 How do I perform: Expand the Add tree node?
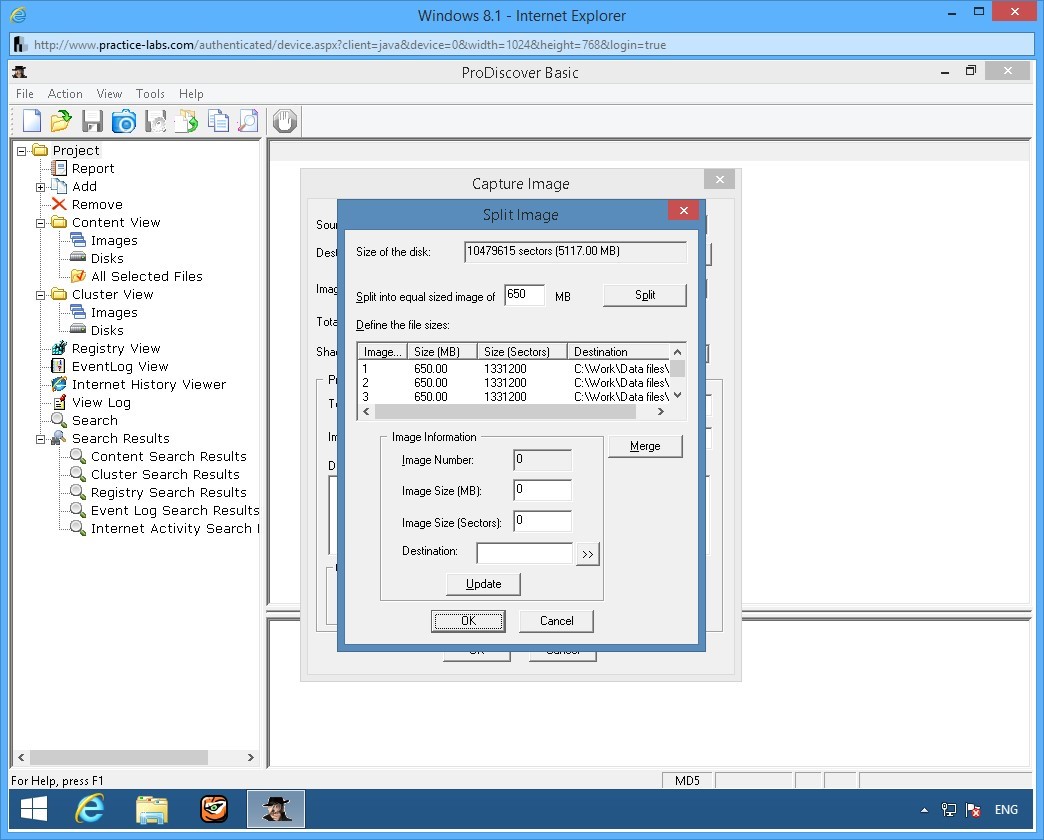pos(41,187)
